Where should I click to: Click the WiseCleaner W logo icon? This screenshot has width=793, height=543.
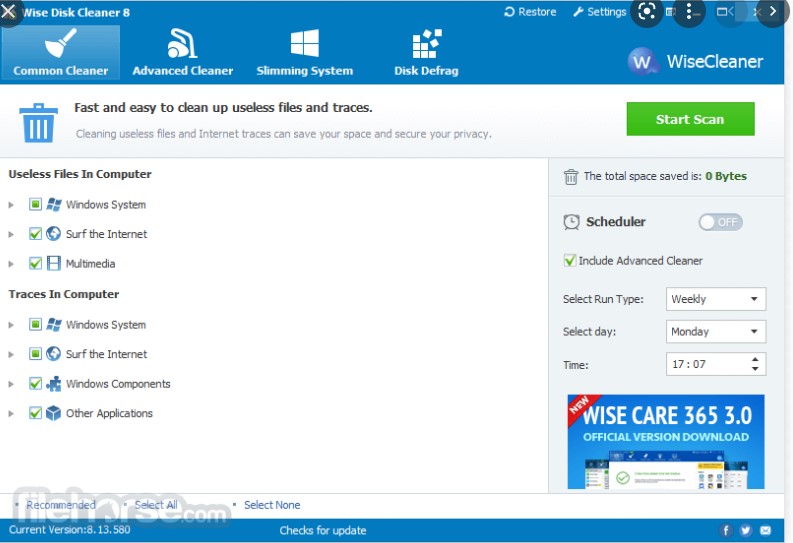point(642,62)
